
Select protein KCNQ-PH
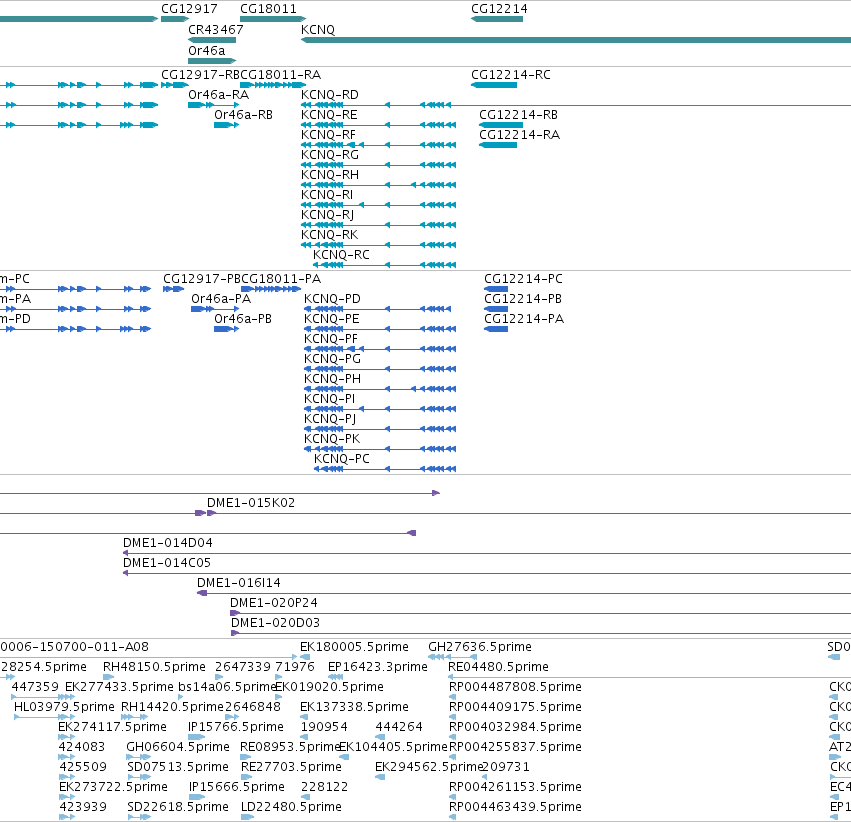pyautogui.click(x=380, y=389)
